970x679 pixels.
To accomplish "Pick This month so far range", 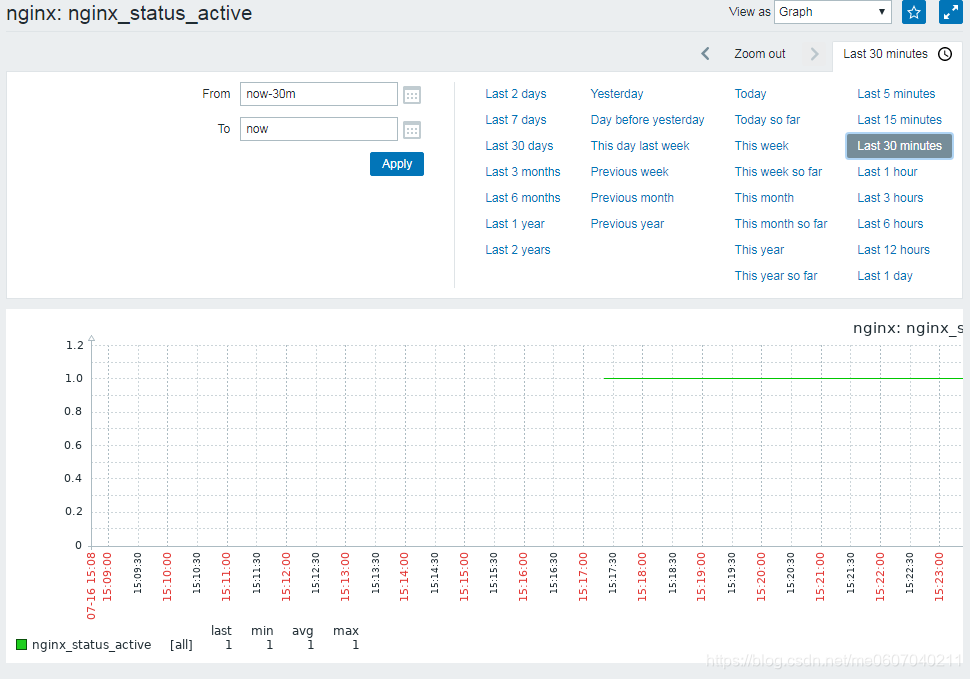I will tap(781, 224).
